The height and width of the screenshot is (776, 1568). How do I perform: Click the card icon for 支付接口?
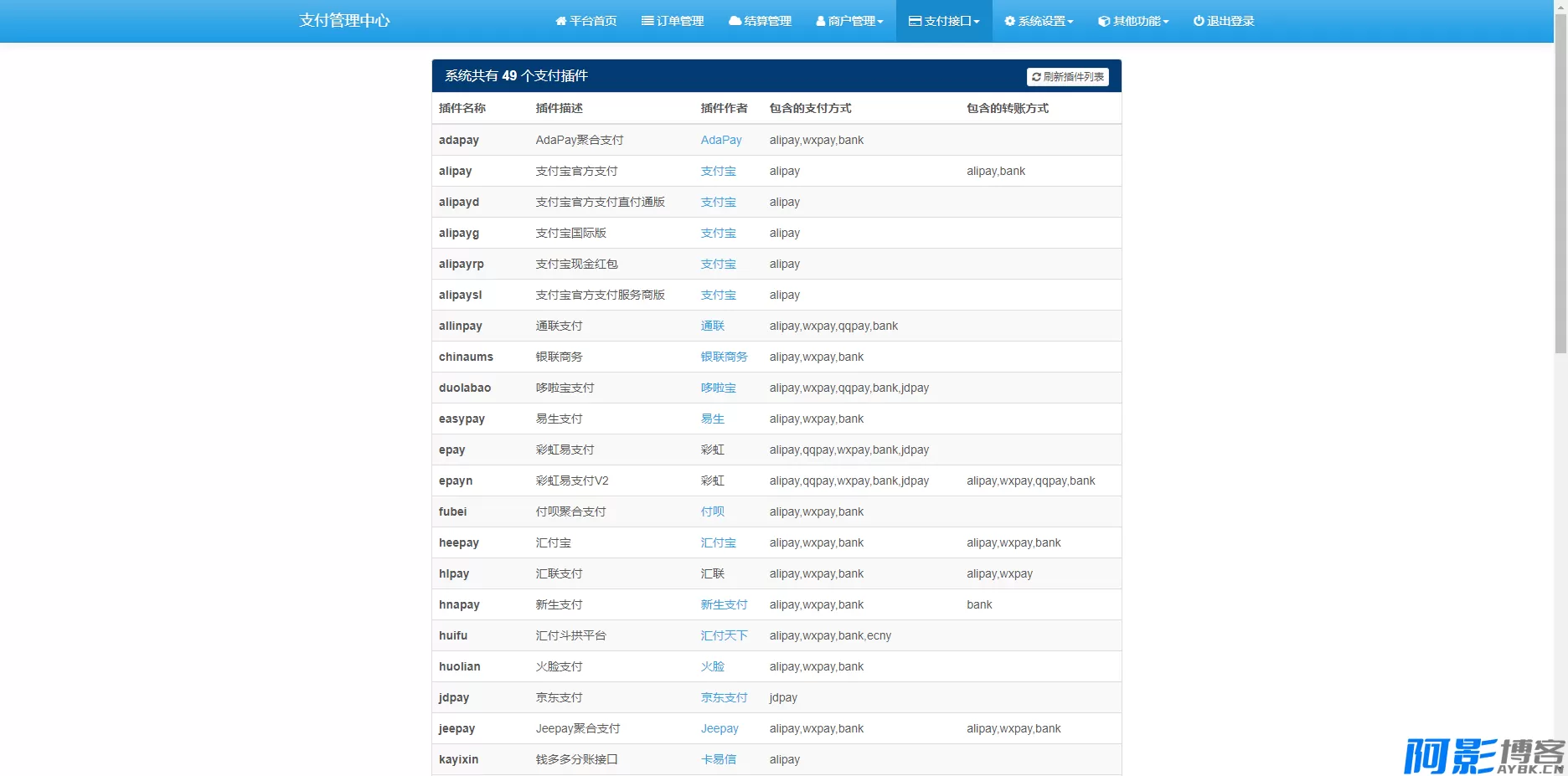coord(915,21)
